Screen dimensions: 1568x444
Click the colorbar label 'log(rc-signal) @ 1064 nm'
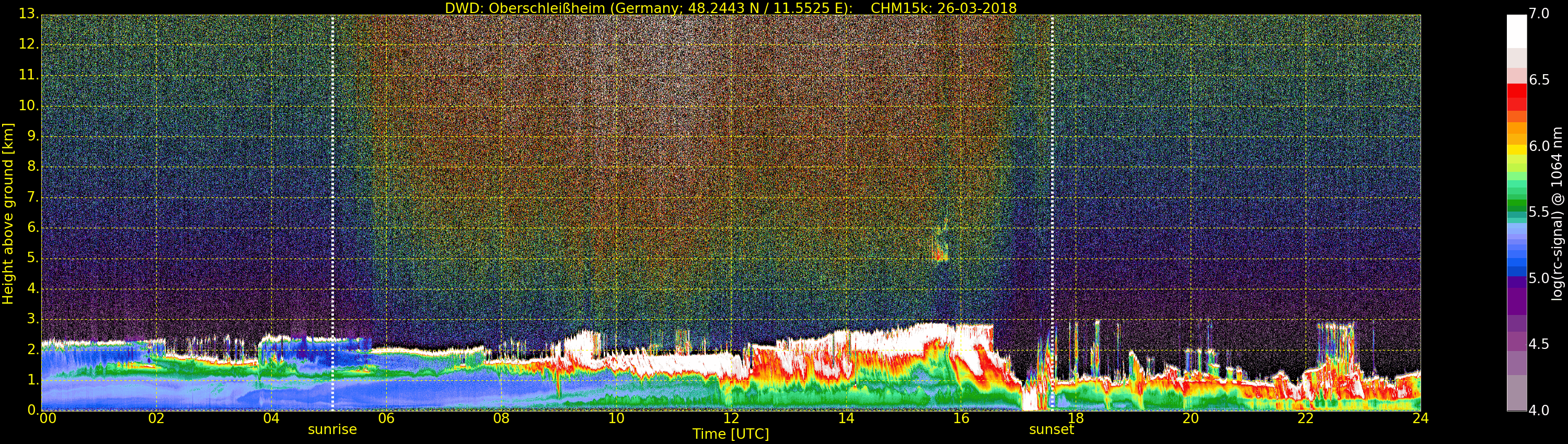pos(1557,214)
